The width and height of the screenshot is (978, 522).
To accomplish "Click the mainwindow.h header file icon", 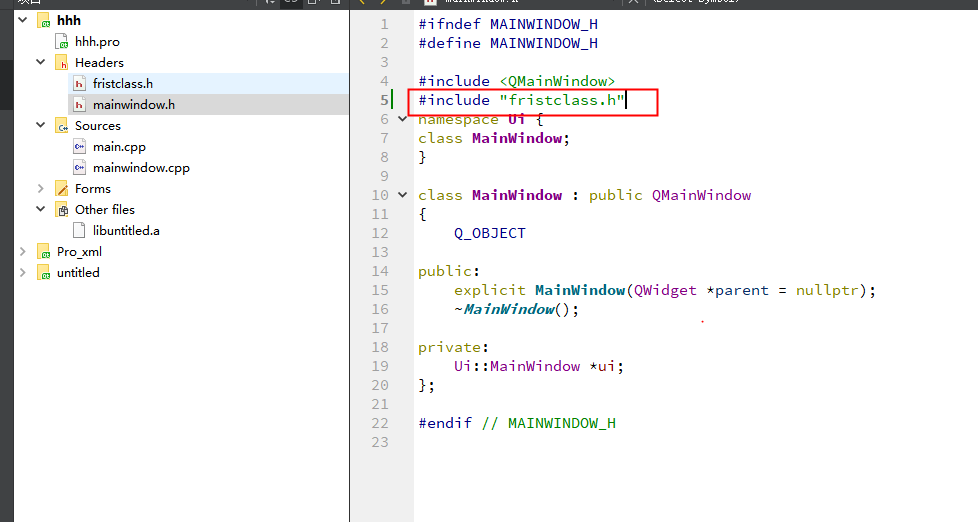I will click(x=79, y=105).
